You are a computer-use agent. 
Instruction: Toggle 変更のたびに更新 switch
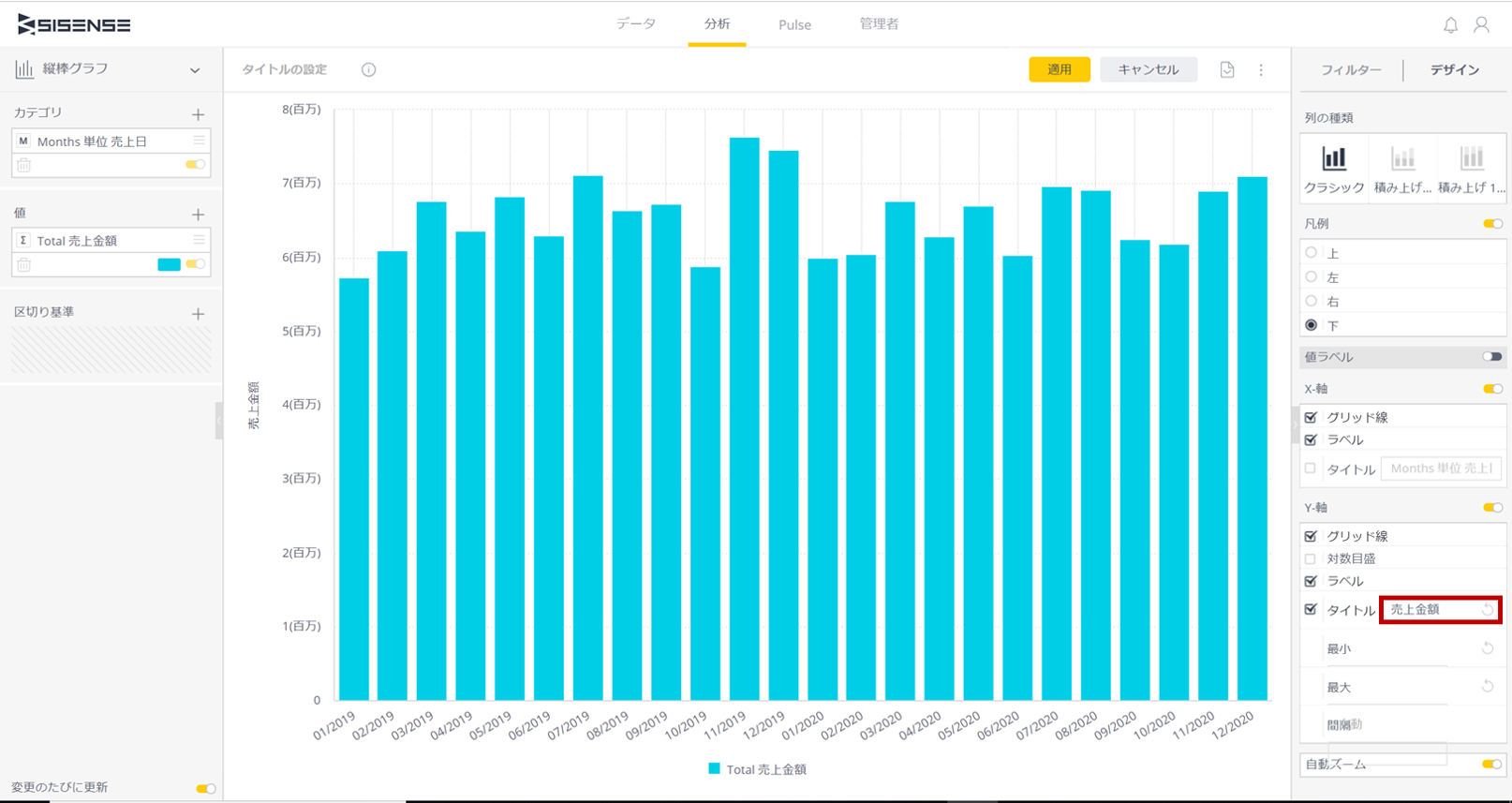[206, 788]
